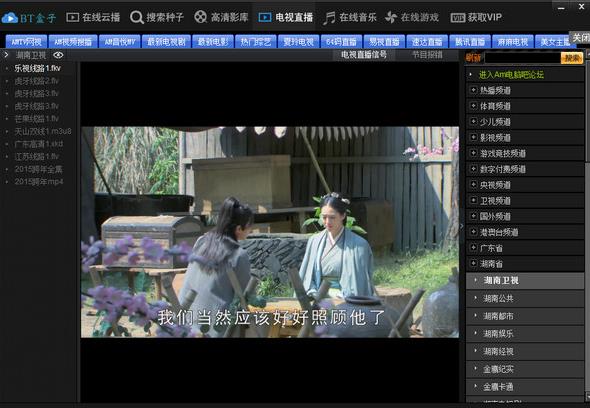Select the 金鹰纪实 channel
This screenshot has height=408, width=590.
(x=525, y=370)
